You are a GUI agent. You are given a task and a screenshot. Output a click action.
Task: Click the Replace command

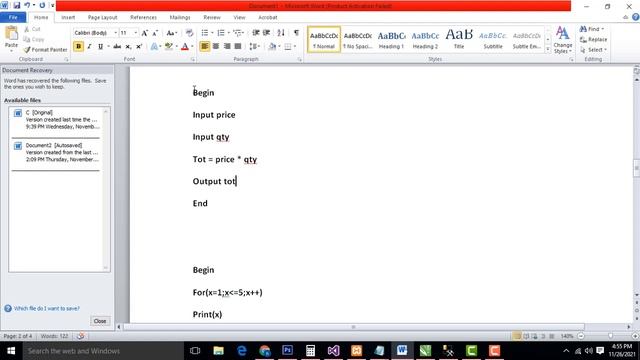[x=594, y=39]
